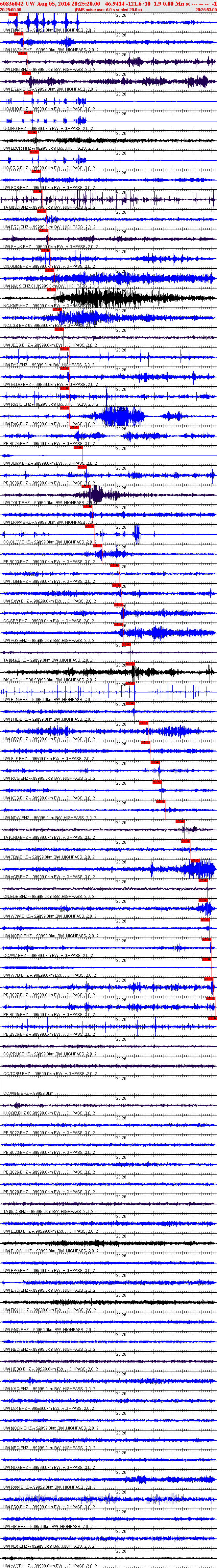Select the UW.VCR.EHZ station label
This screenshot has width=217, height=1568.
click(17, 877)
